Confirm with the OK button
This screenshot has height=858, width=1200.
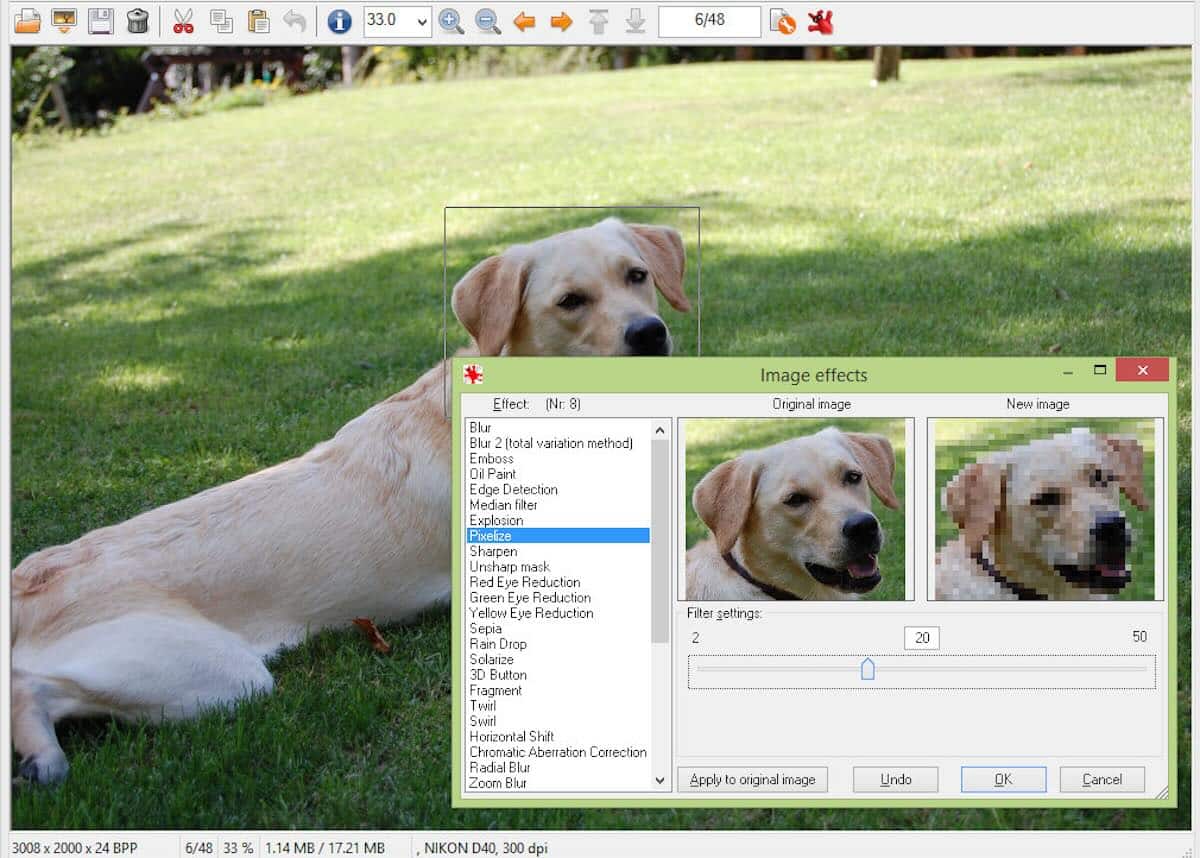pyautogui.click(x=1003, y=779)
